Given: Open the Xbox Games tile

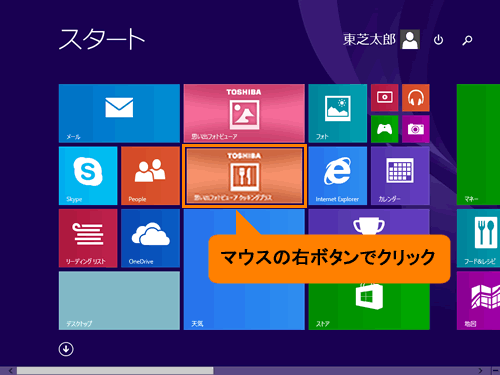Looking at the screenshot, I should pyautogui.click(x=384, y=129).
